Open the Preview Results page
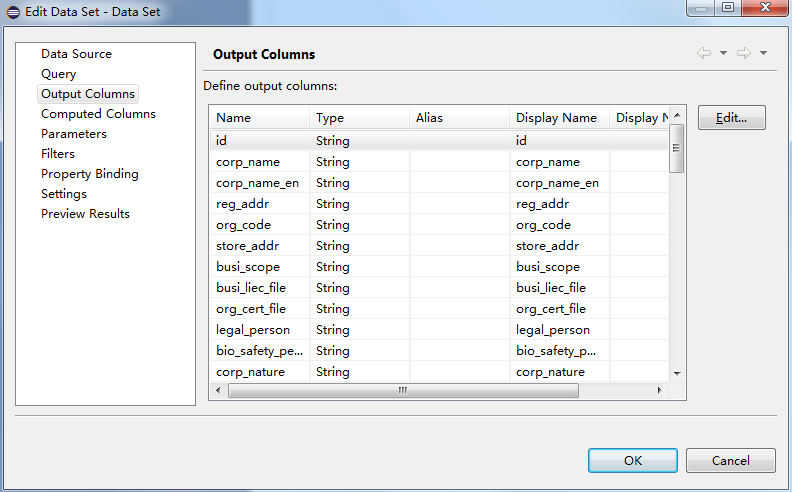The width and height of the screenshot is (792, 492). pos(85,214)
